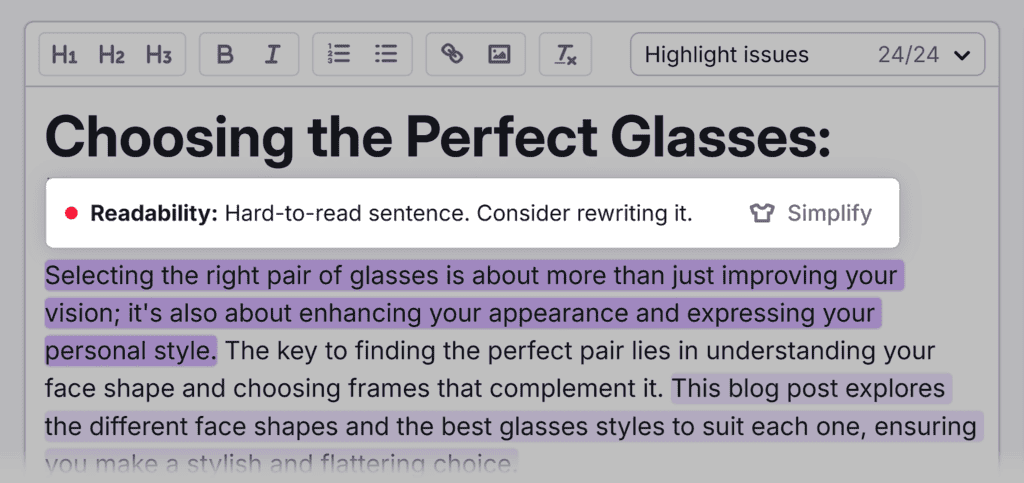Insert a bulleted list
The width and height of the screenshot is (1024, 483).
[386, 55]
